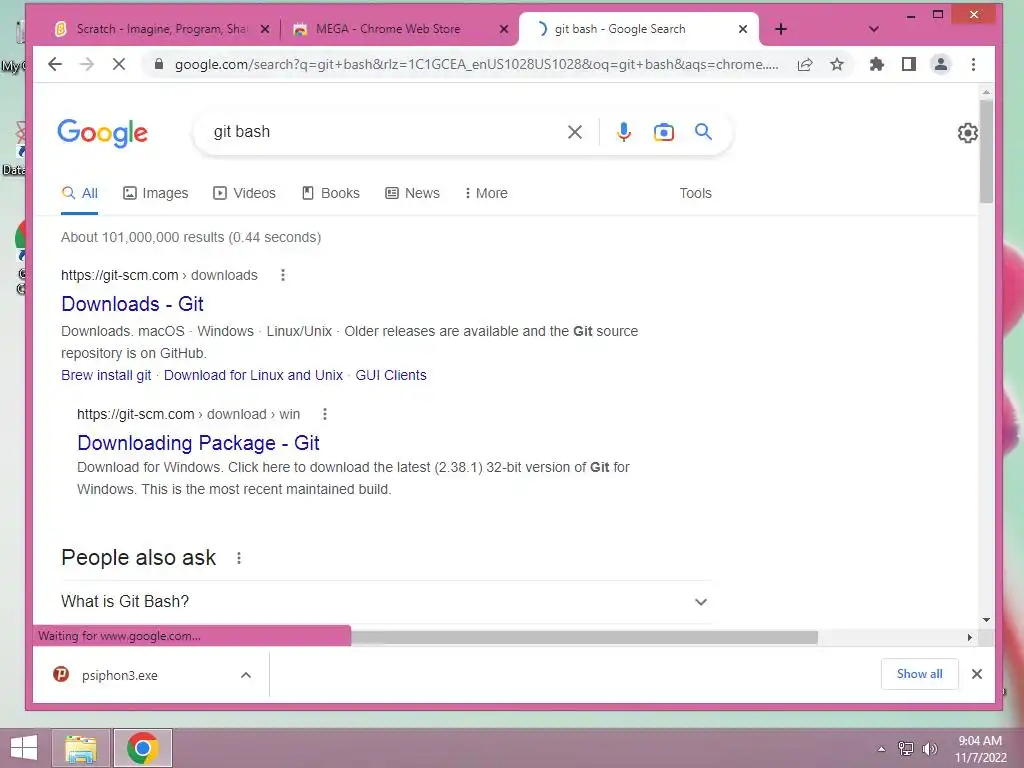
Task: Toggle Chrome side panel icon
Action: [x=908, y=64]
